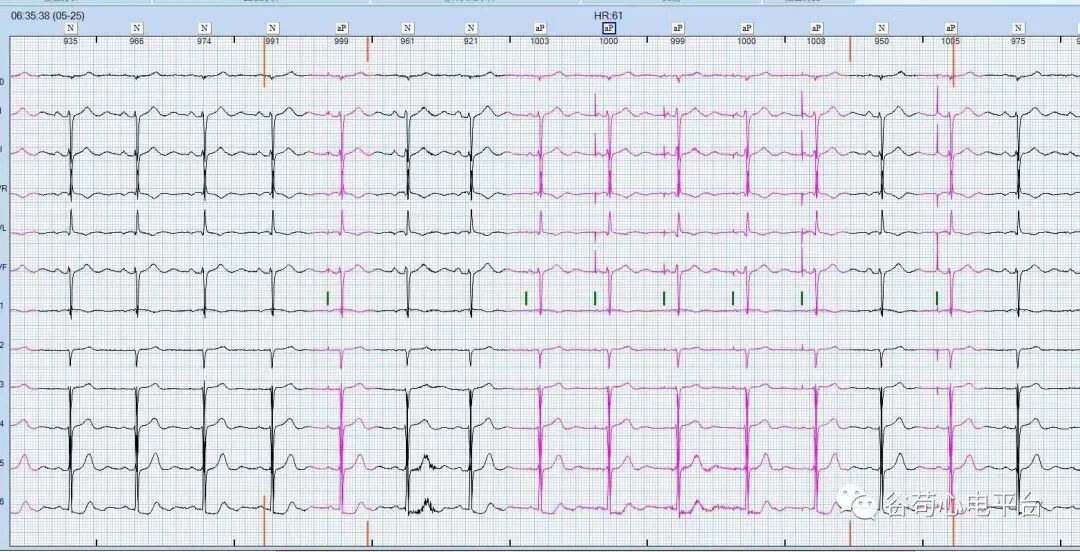This screenshot has height=552, width=1080.
Task: Select the N beat label above interval 966
Action: [137, 28]
